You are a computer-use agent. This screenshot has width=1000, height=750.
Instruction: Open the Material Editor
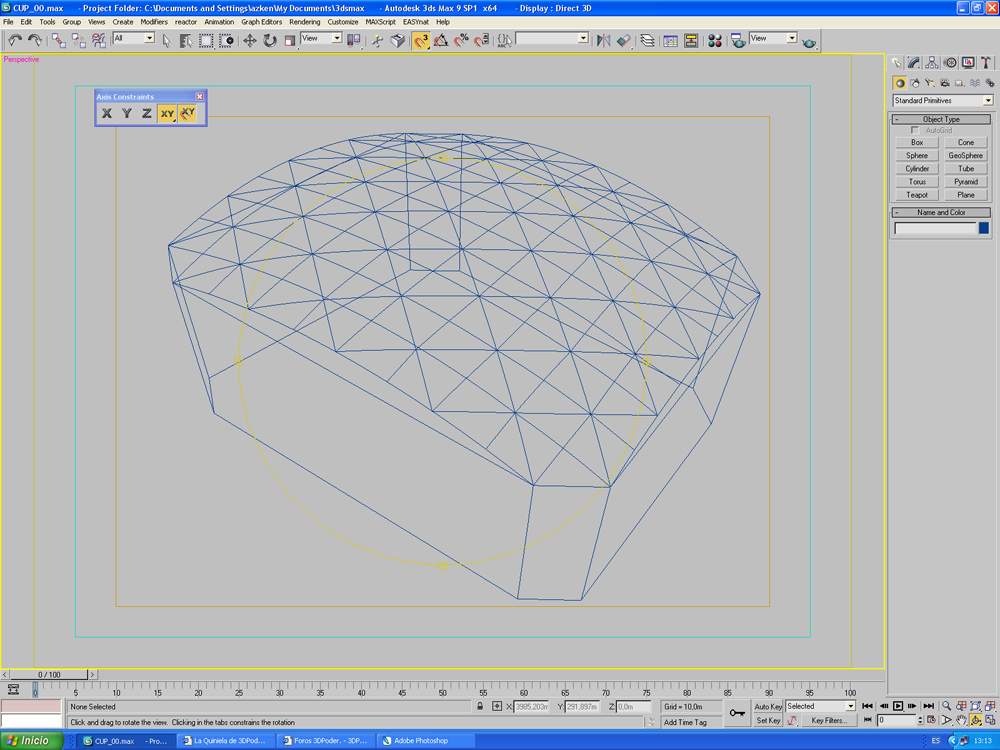click(715, 40)
